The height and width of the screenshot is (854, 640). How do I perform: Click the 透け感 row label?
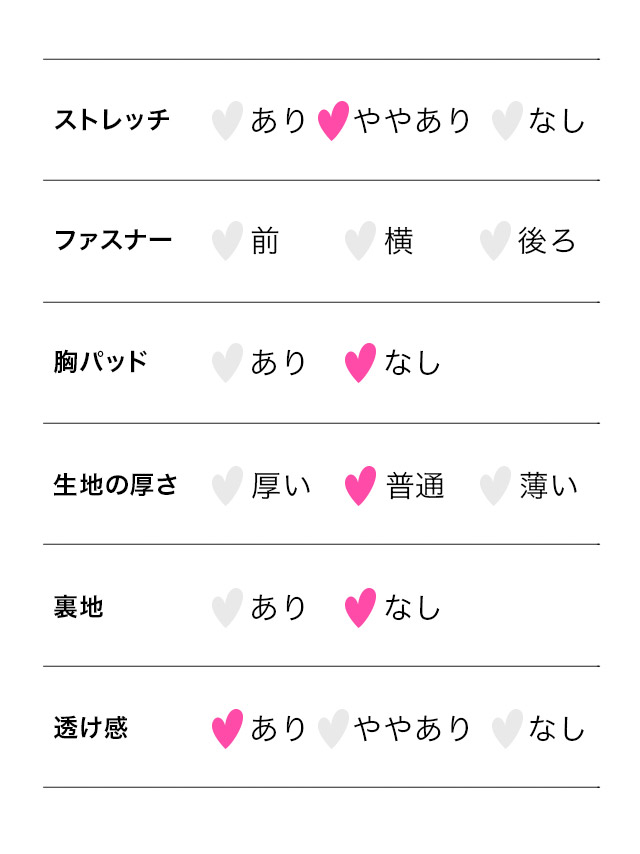pos(91,729)
